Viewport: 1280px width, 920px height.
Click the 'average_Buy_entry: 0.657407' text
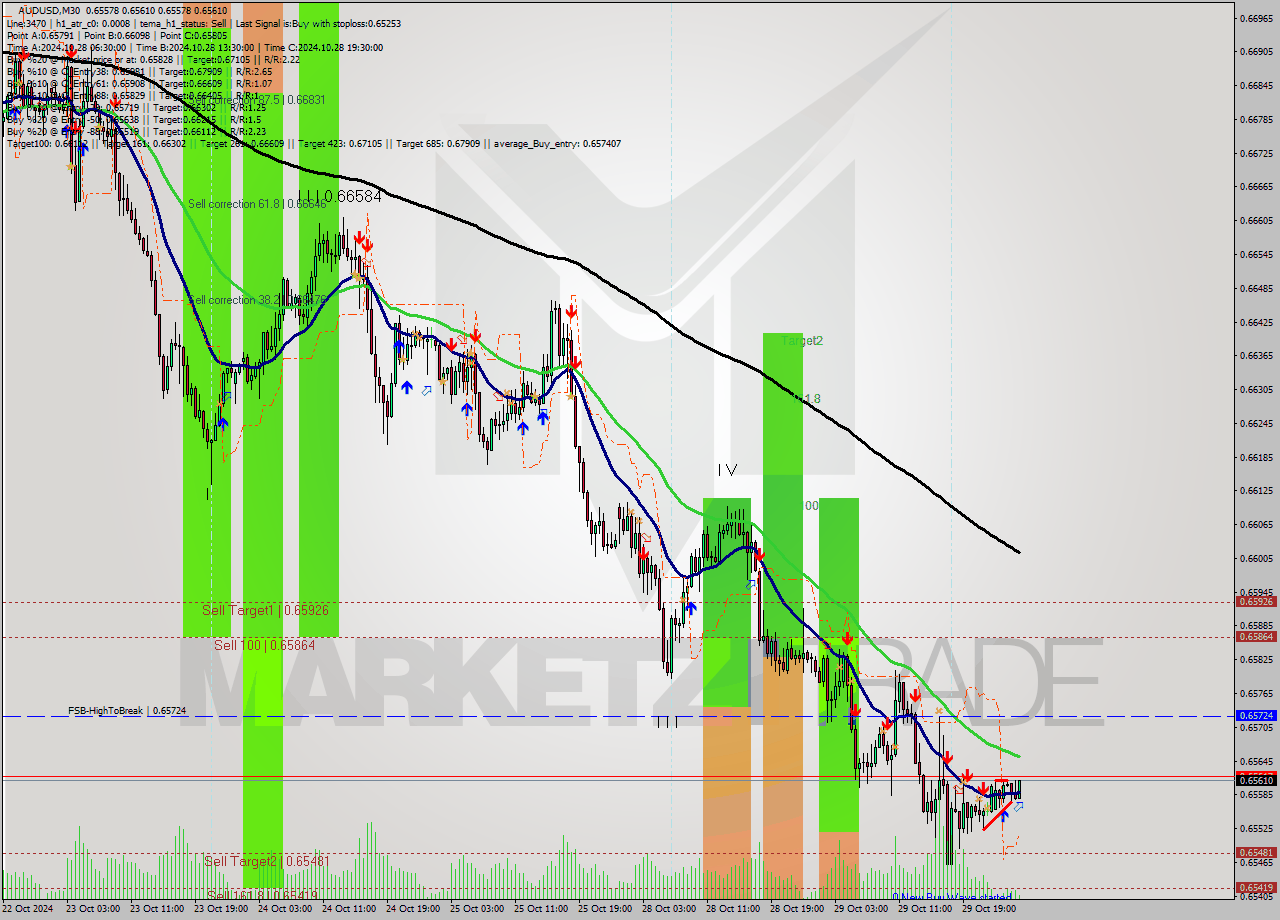click(x=556, y=143)
